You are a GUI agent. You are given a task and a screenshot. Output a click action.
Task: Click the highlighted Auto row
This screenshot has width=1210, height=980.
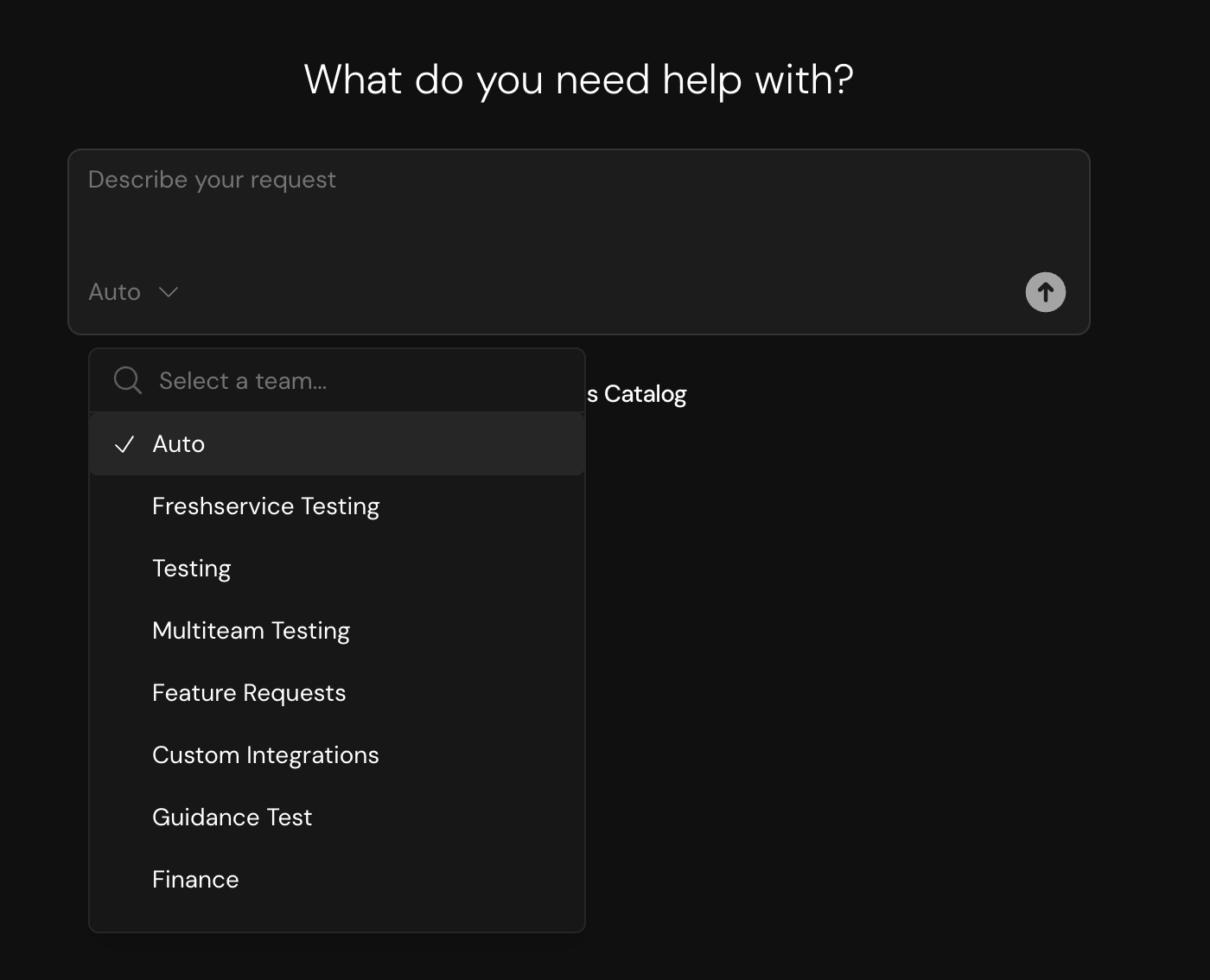337,443
